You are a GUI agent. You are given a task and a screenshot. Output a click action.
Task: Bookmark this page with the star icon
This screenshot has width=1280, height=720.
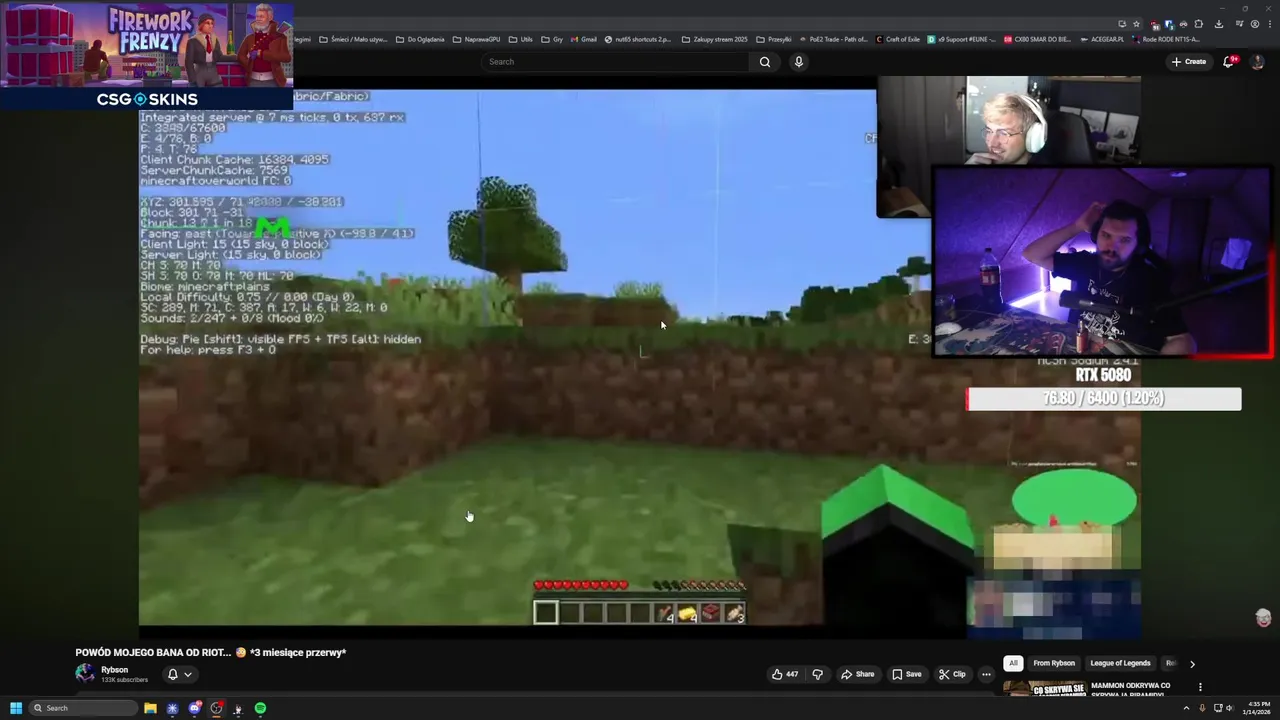[x=1136, y=24]
